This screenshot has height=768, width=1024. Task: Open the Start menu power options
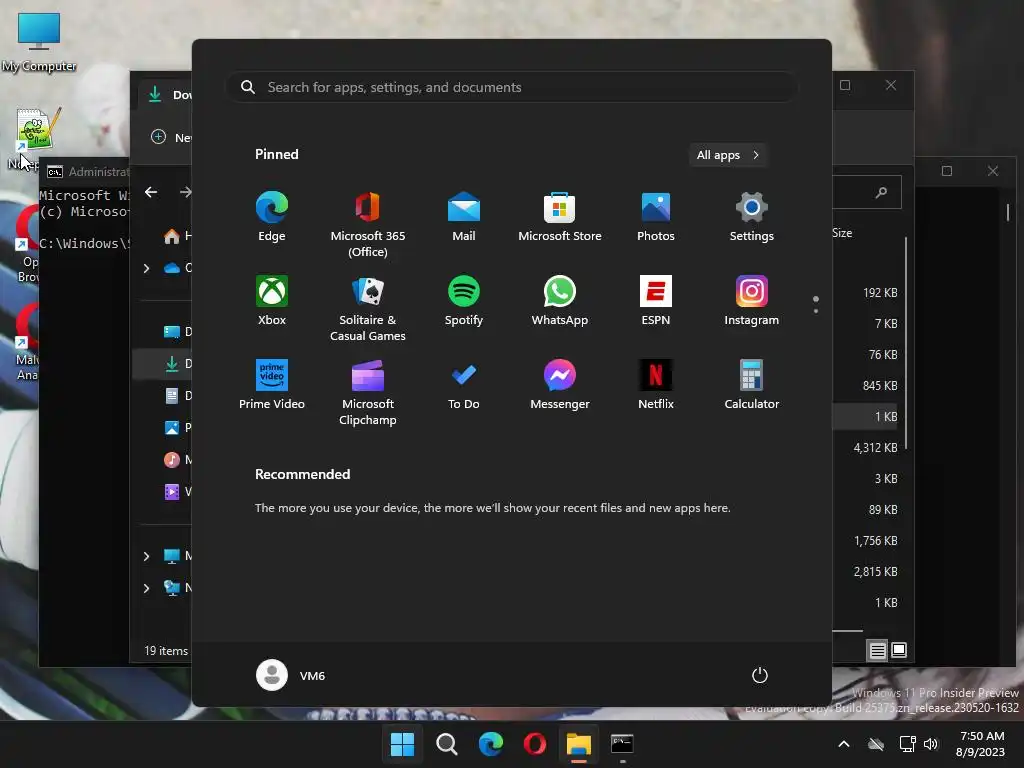pyautogui.click(x=760, y=675)
